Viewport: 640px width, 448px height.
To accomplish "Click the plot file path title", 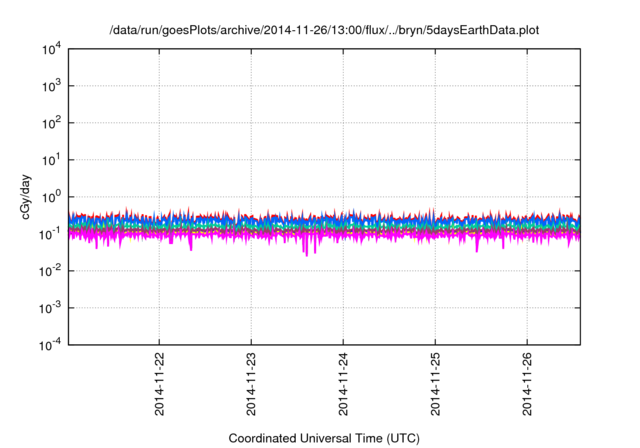I will click(x=324, y=30).
